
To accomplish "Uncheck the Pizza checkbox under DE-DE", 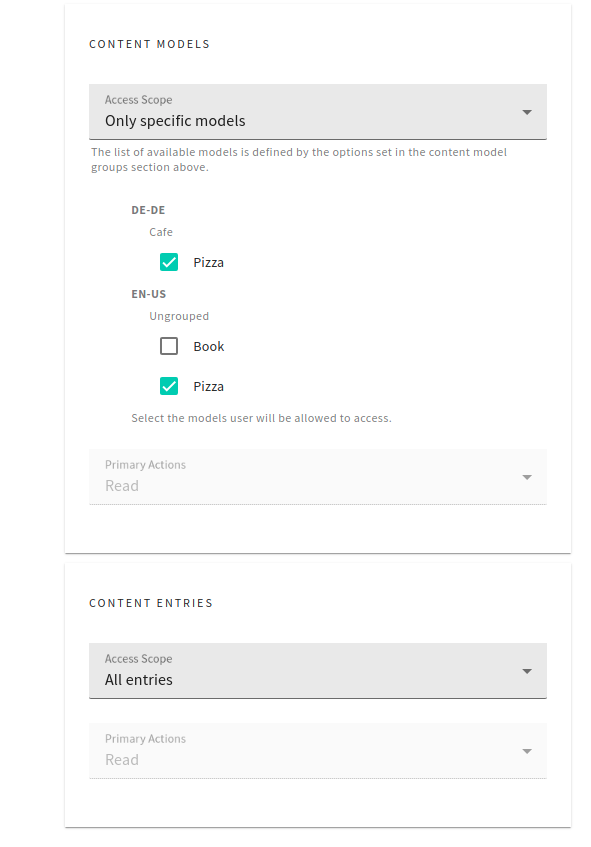I will pyautogui.click(x=170, y=262).
